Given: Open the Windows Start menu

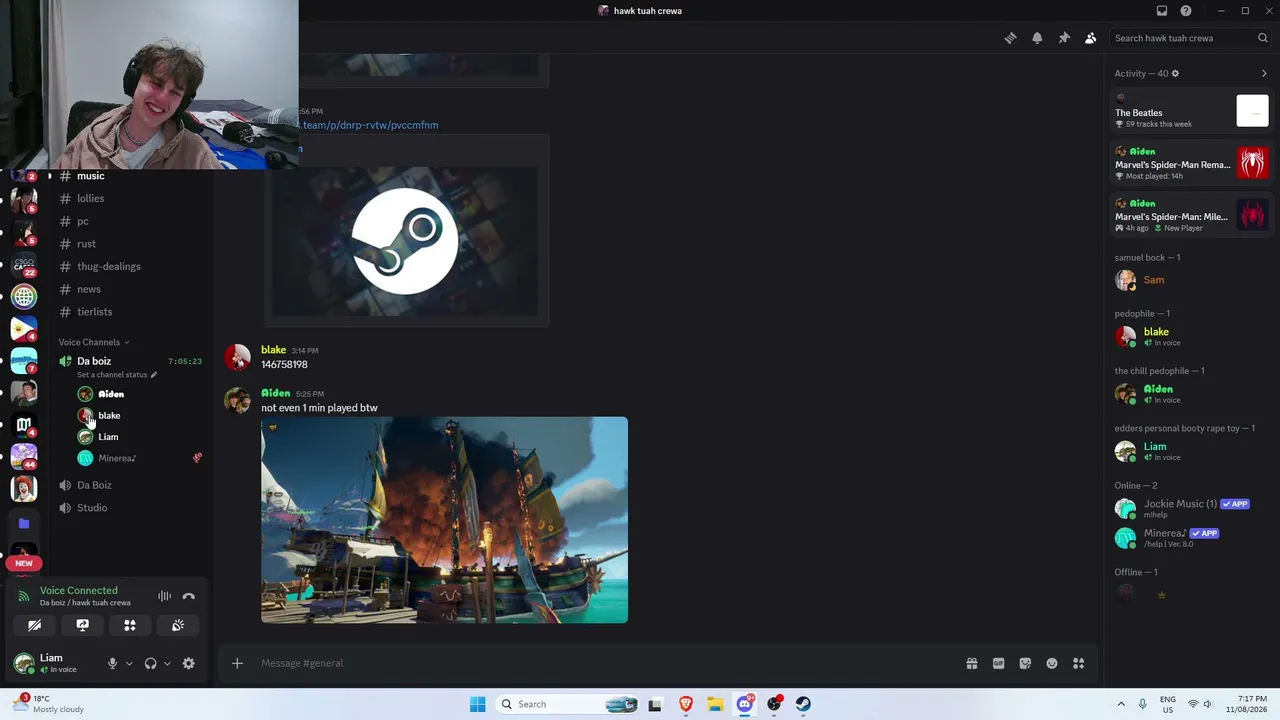Looking at the screenshot, I should pos(477,704).
